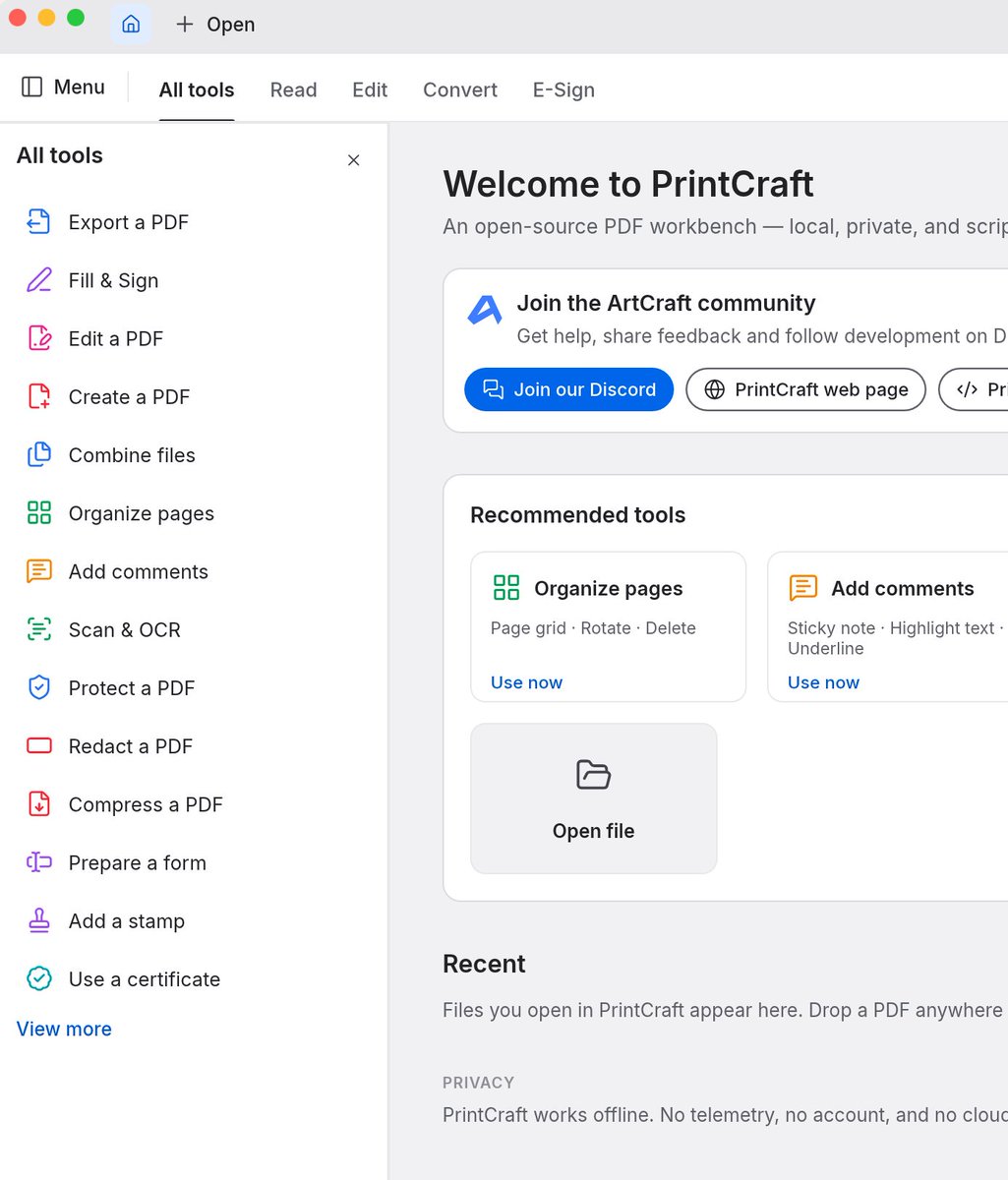This screenshot has width=1008, height=1180.
Task: Click the Page grid · Rotate · Delete description
Action: tap(593, 628)
